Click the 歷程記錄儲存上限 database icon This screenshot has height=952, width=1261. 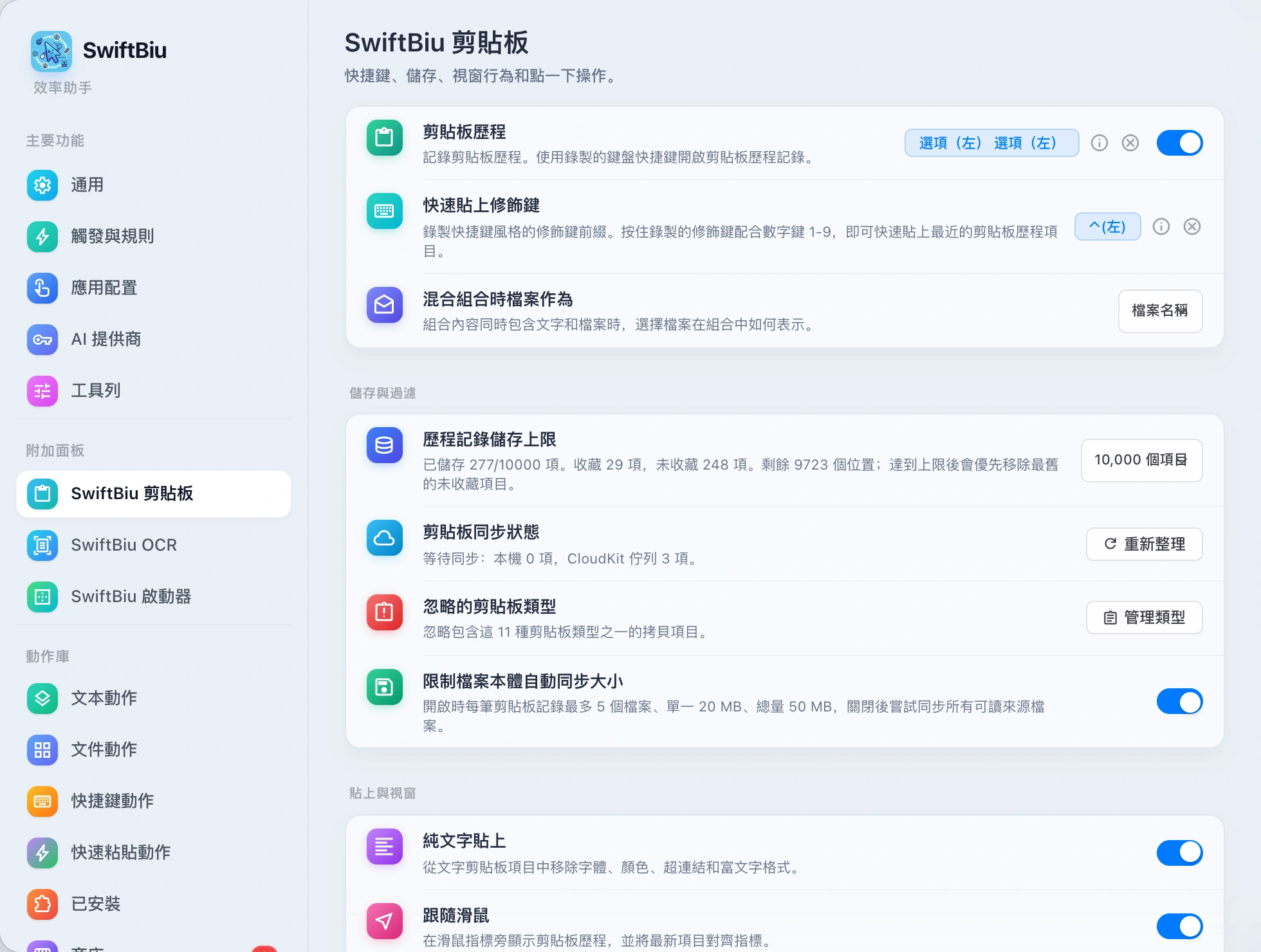[385, 445]
